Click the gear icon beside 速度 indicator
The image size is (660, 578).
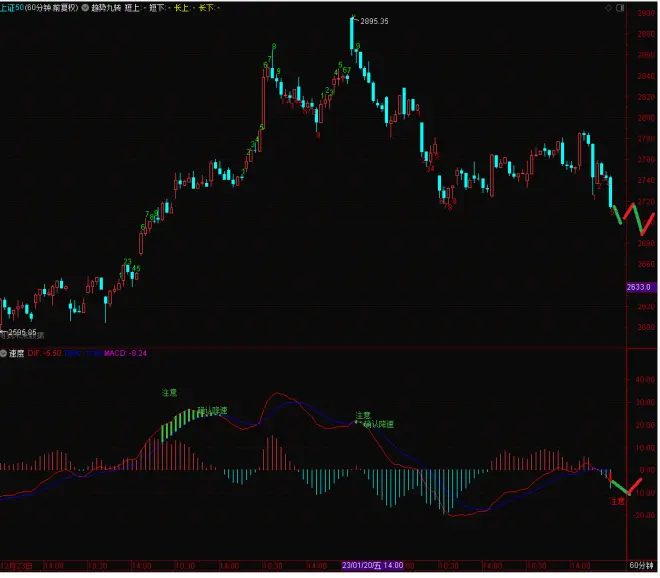click(x=4, y=353)
